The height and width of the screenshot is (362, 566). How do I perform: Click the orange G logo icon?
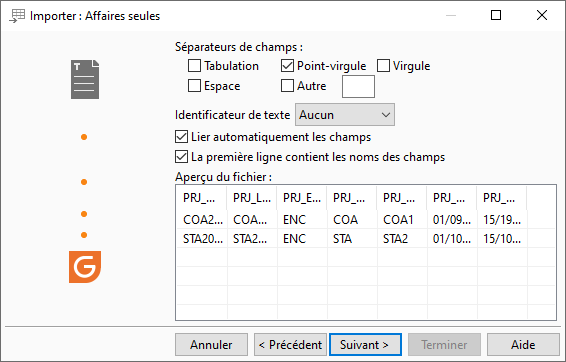85,267
